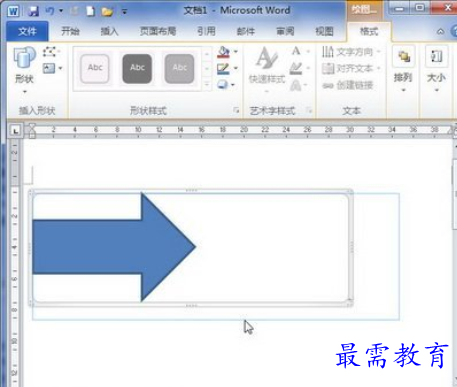Customize Quick Access Toolbar dropdown

pyautogui.click(x=124, y=12)
